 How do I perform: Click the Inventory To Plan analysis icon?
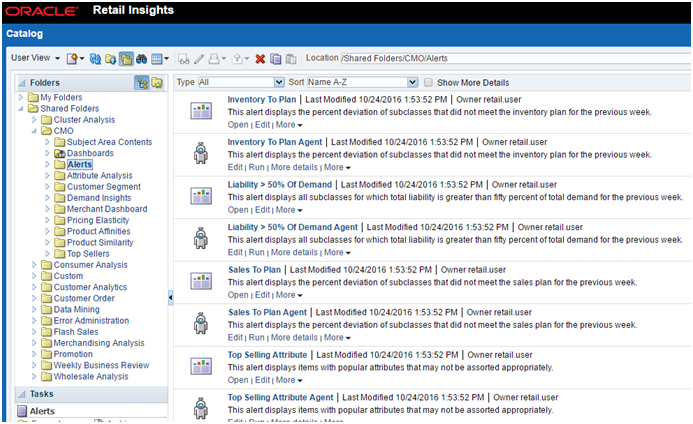[201, 111]
